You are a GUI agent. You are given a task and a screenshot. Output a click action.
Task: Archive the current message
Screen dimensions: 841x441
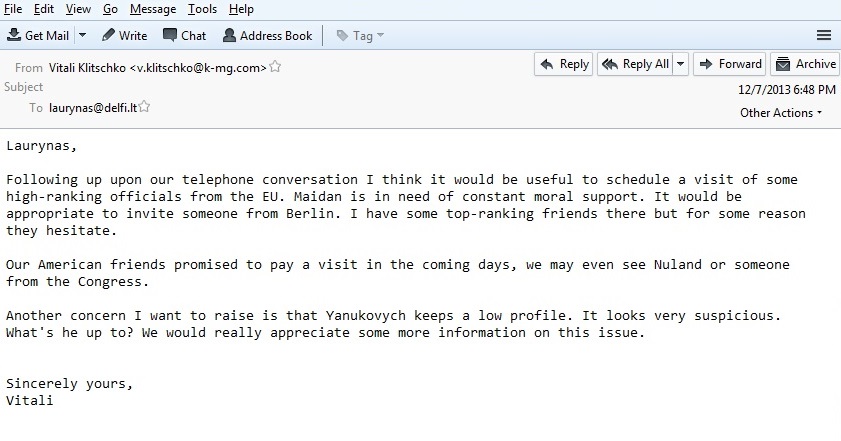[805, 64]
